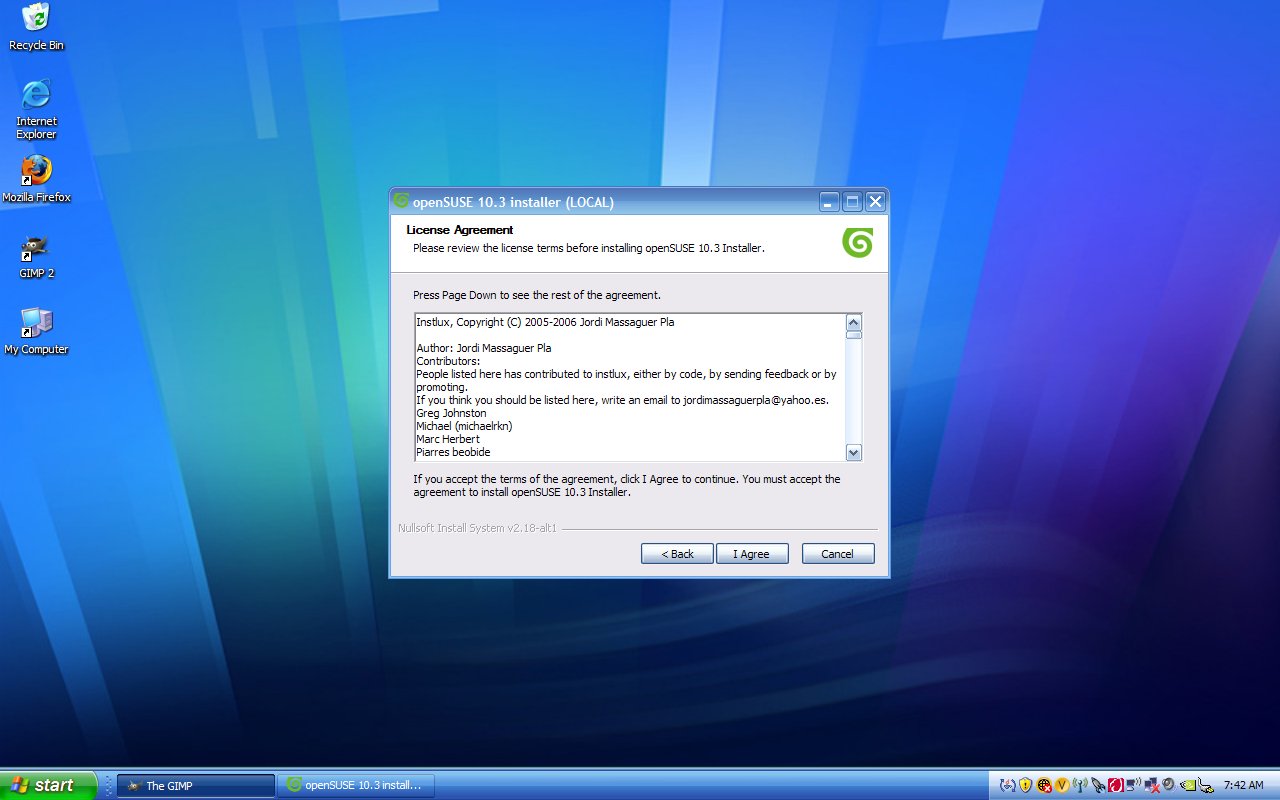Select the My Computer desktop icon
This screenshot has height=800, width=1280.
pos(36,332)
